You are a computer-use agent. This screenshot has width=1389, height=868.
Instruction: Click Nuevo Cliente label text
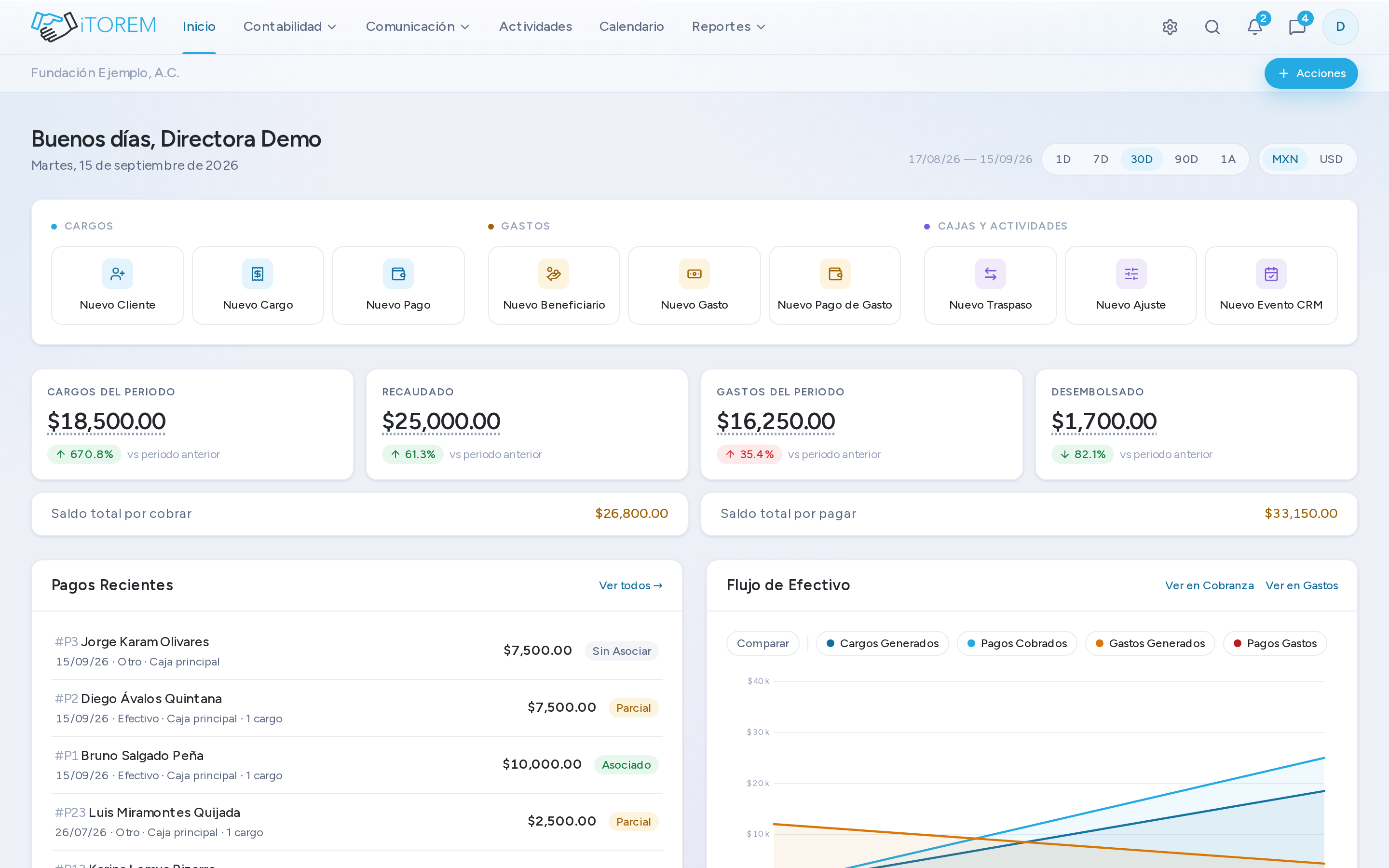[x=118, y=305]
